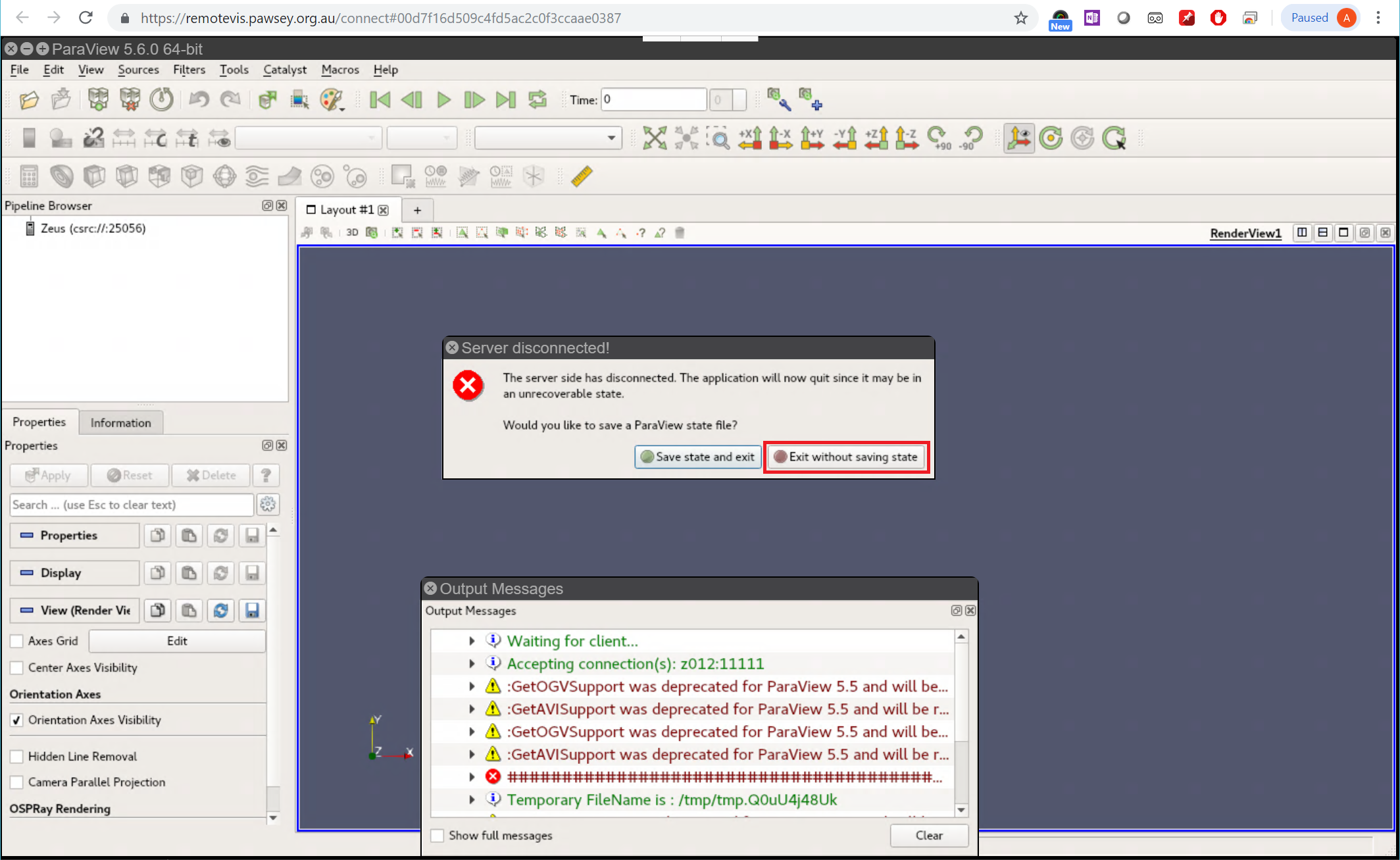This screenshot has width=1400, height=860.
Task: Collapse the View (Render View) section
Action: [x=74, y=611]
